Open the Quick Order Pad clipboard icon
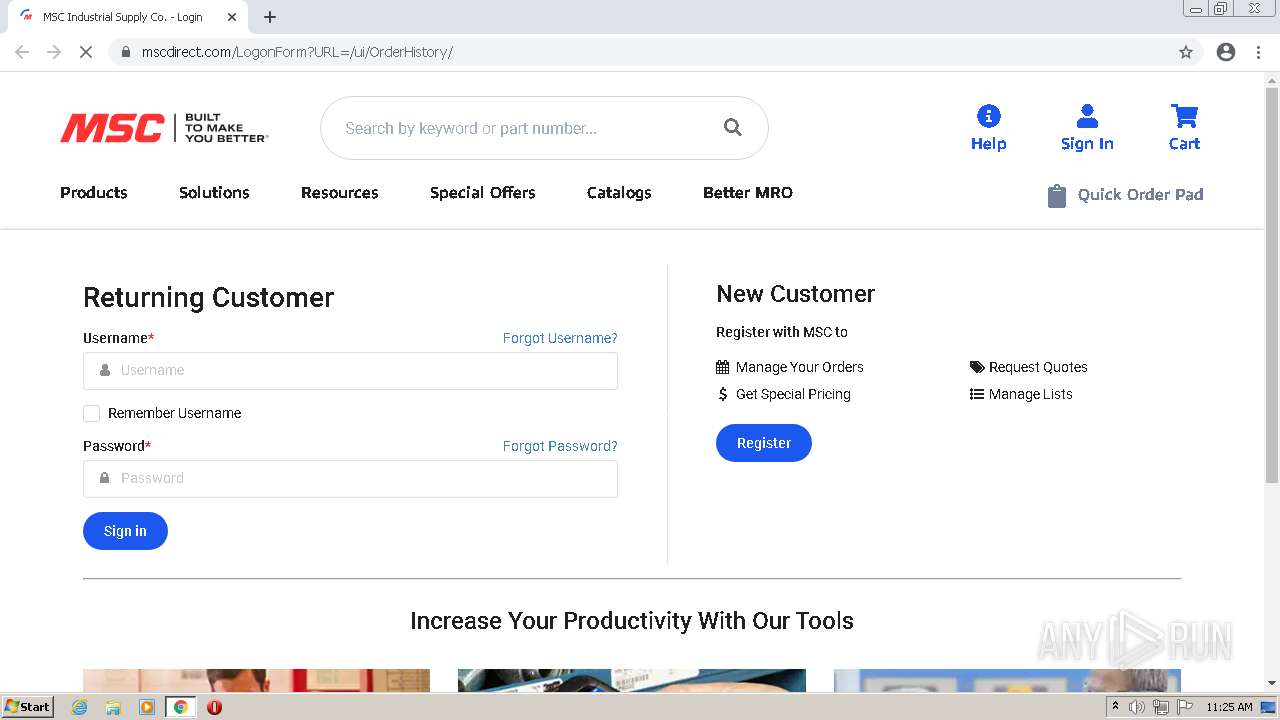1280x720 pixels. [1056, 195]
